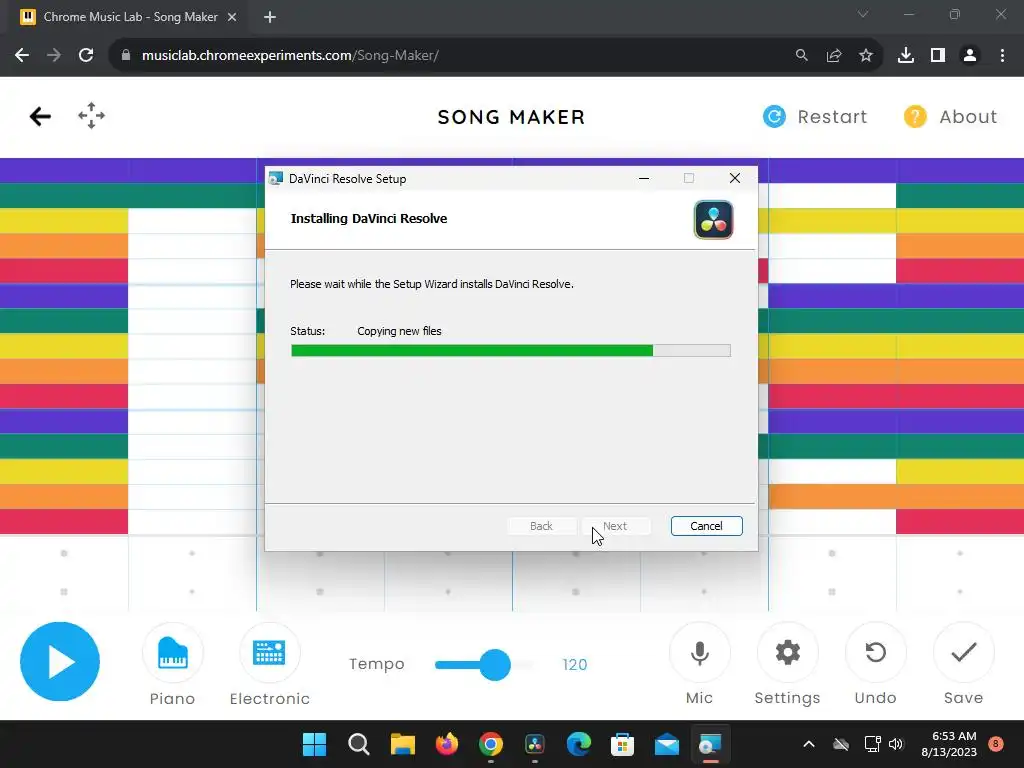
Task: Open Mail from the taskbar
Action: coord(667,744)
